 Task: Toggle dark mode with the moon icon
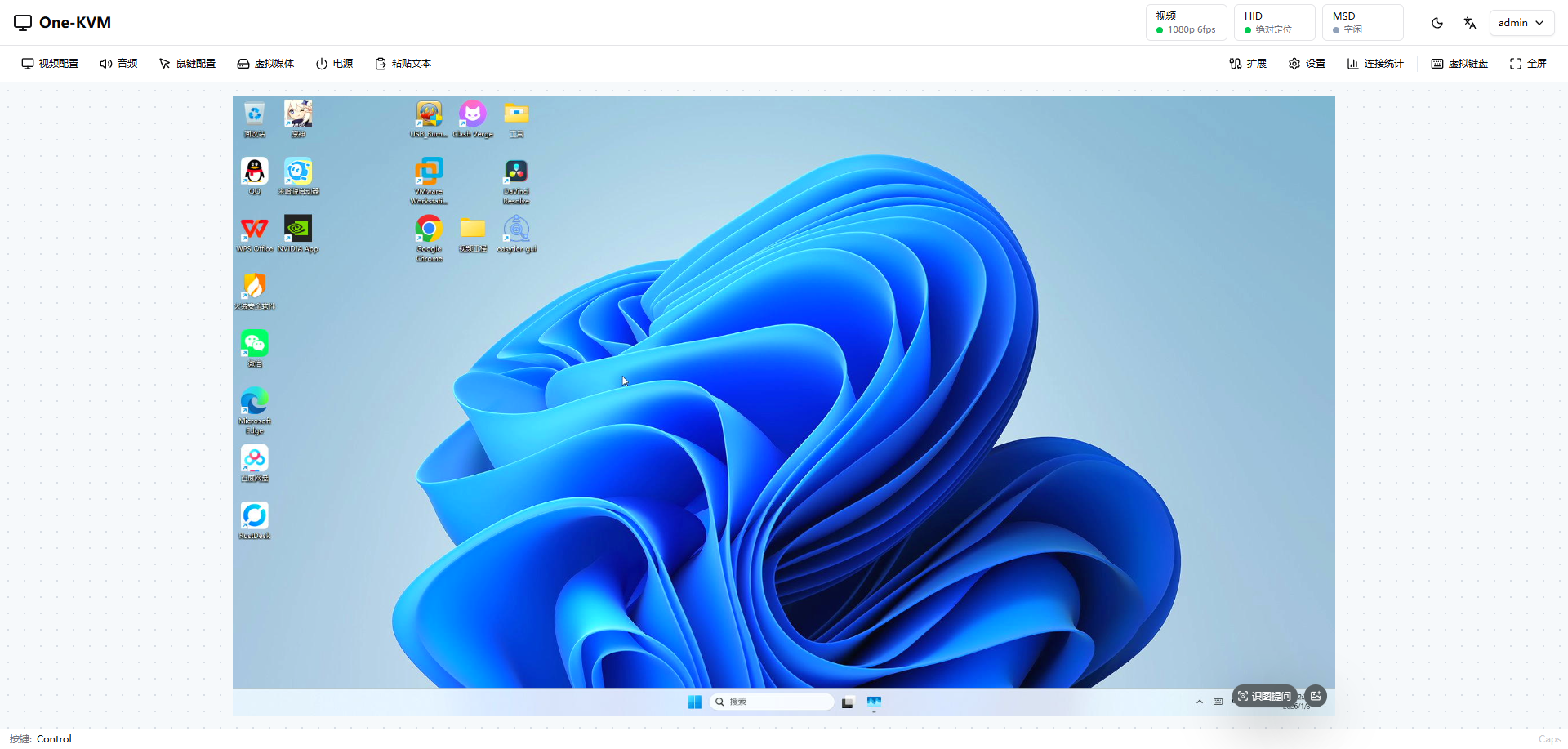pyautogui.click(x=1437, y=23)
